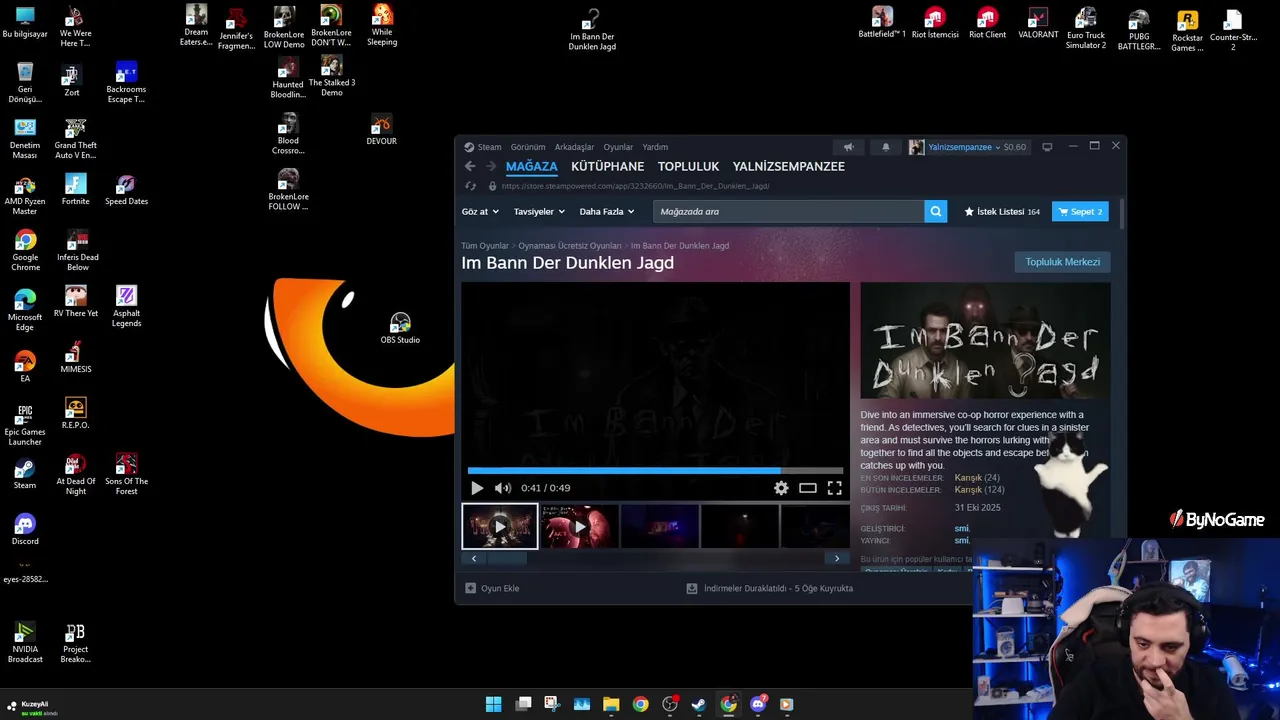Select the second red trailer thumbnail
This screenshot has height=720, width=1280.
coord(579,527)
